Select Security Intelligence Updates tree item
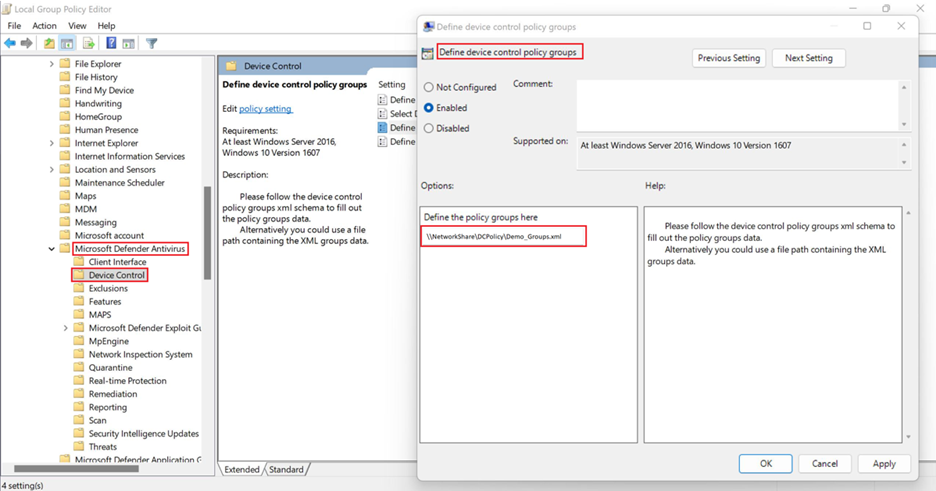Viewport: 936px width, 491px height. [143, 434]
